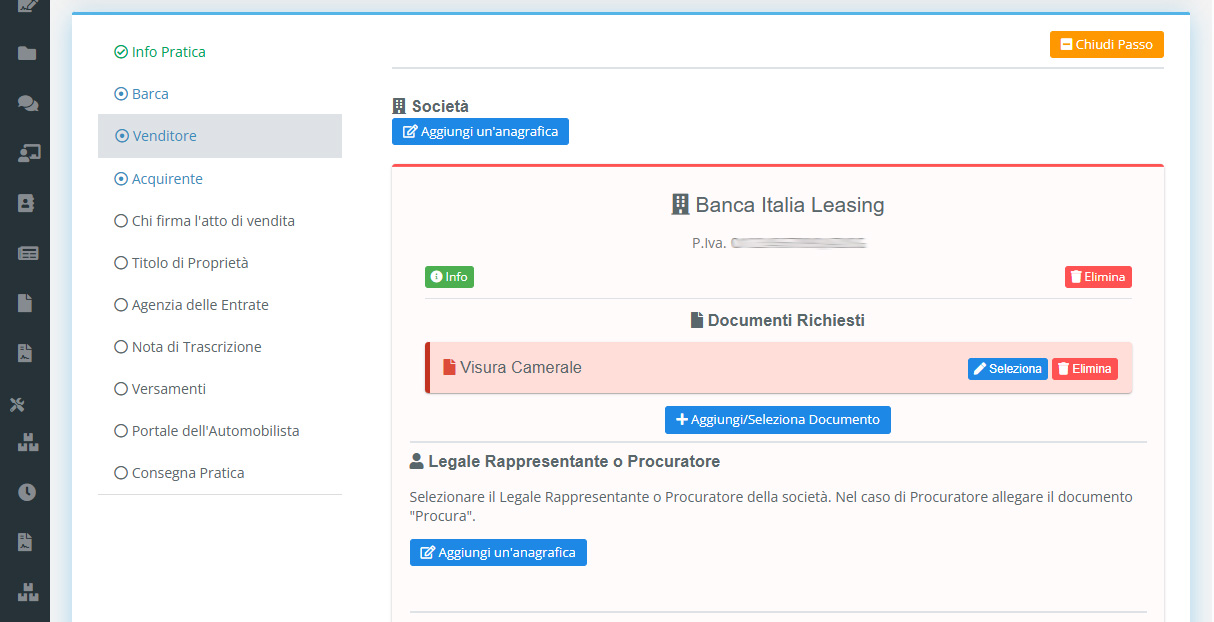Click the newspaper list icon in the sidebar
The width and height of the screenshot is (1214, 622).
click(28, 253)
